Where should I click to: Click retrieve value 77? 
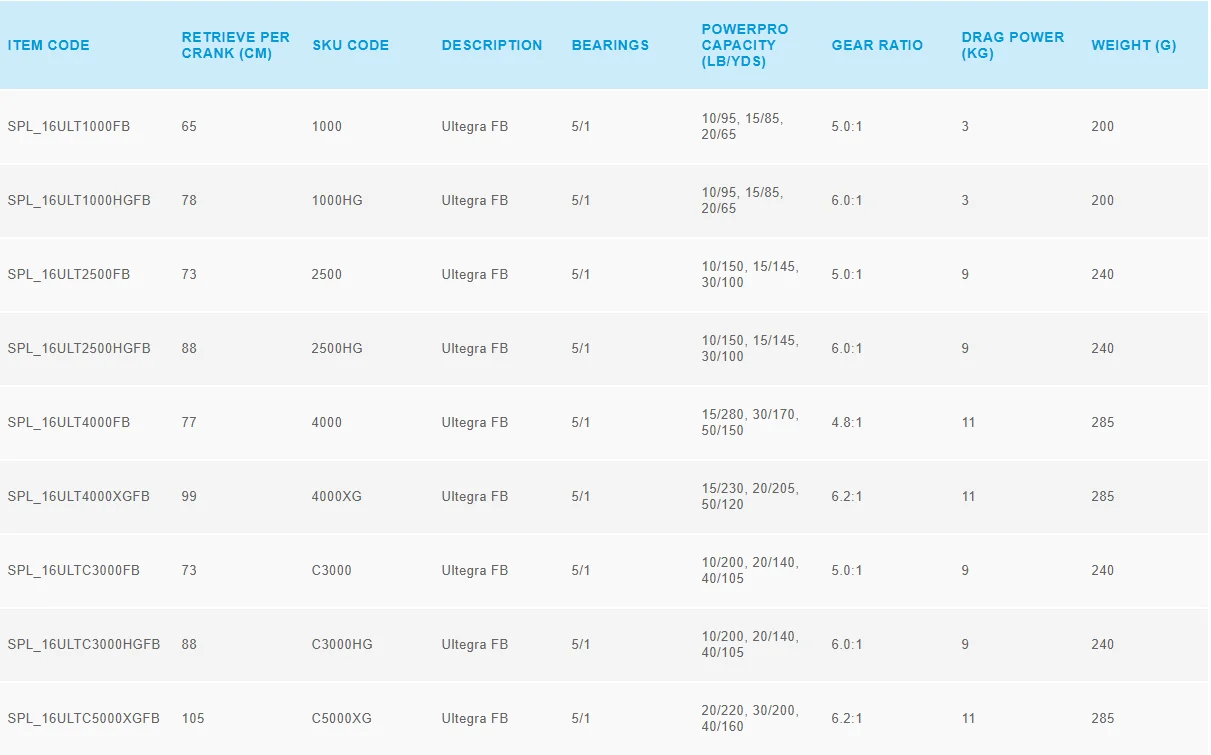(189, 422)
